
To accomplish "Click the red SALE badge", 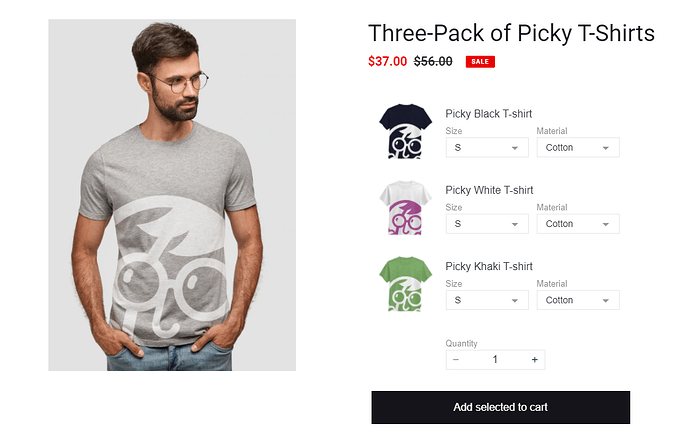I will click(x=480, y=62).
